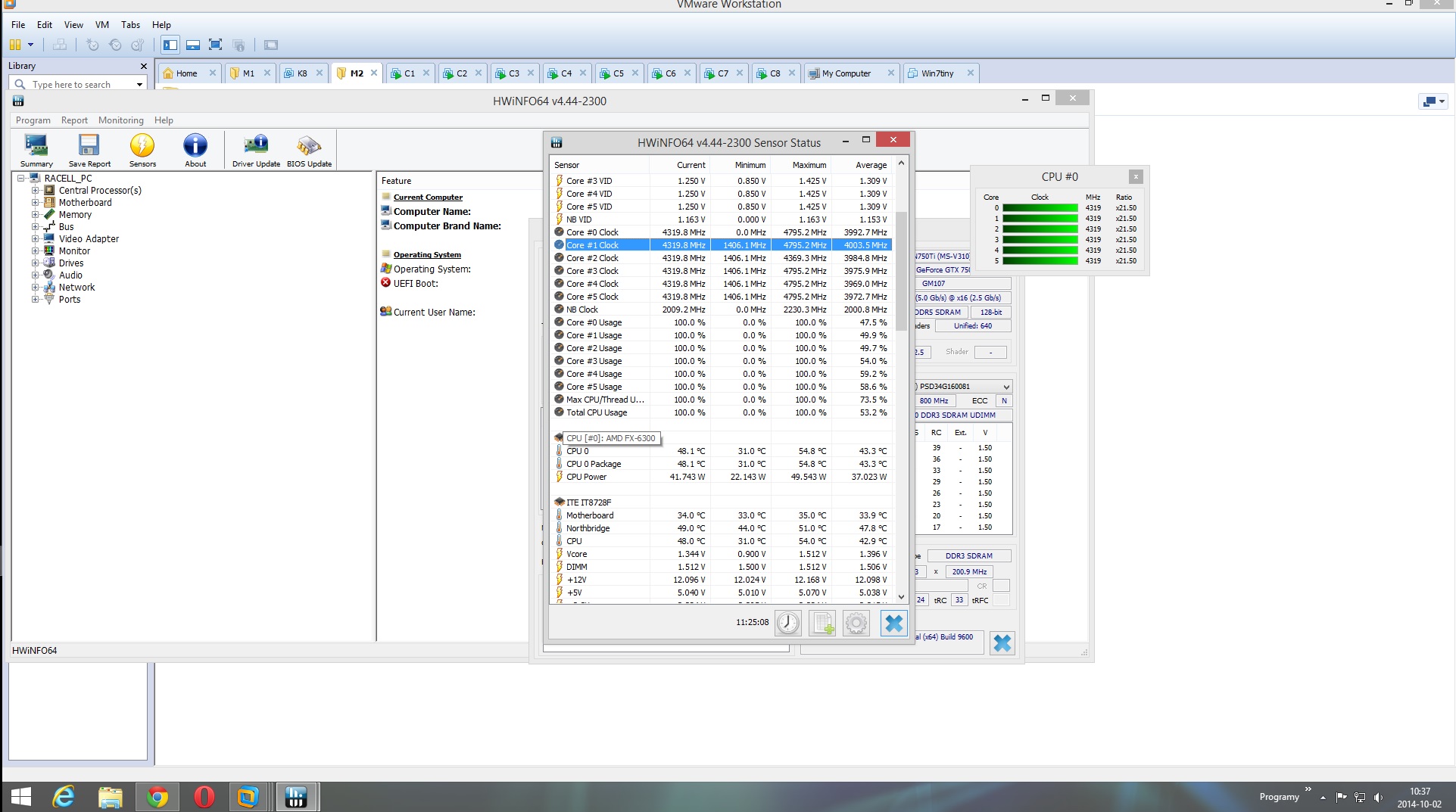Start logging with the sheet-plus icon
Viewport: 1456px width, 812px height.
tap(822, 623)
